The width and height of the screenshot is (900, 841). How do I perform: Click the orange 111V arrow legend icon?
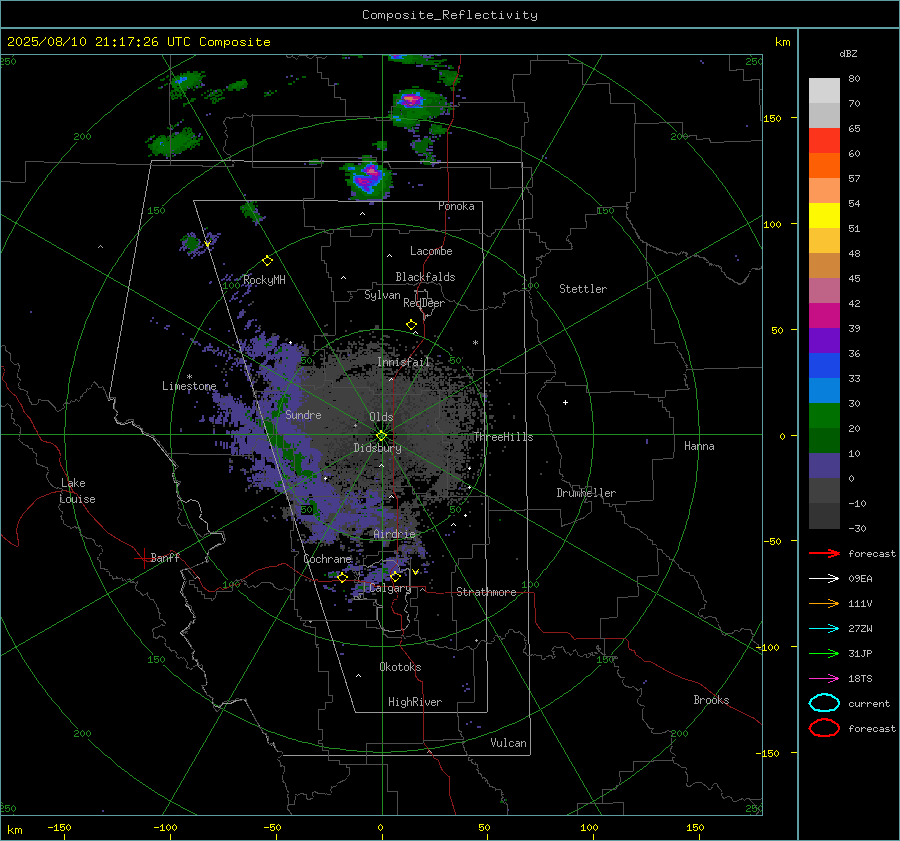point(824,603)
